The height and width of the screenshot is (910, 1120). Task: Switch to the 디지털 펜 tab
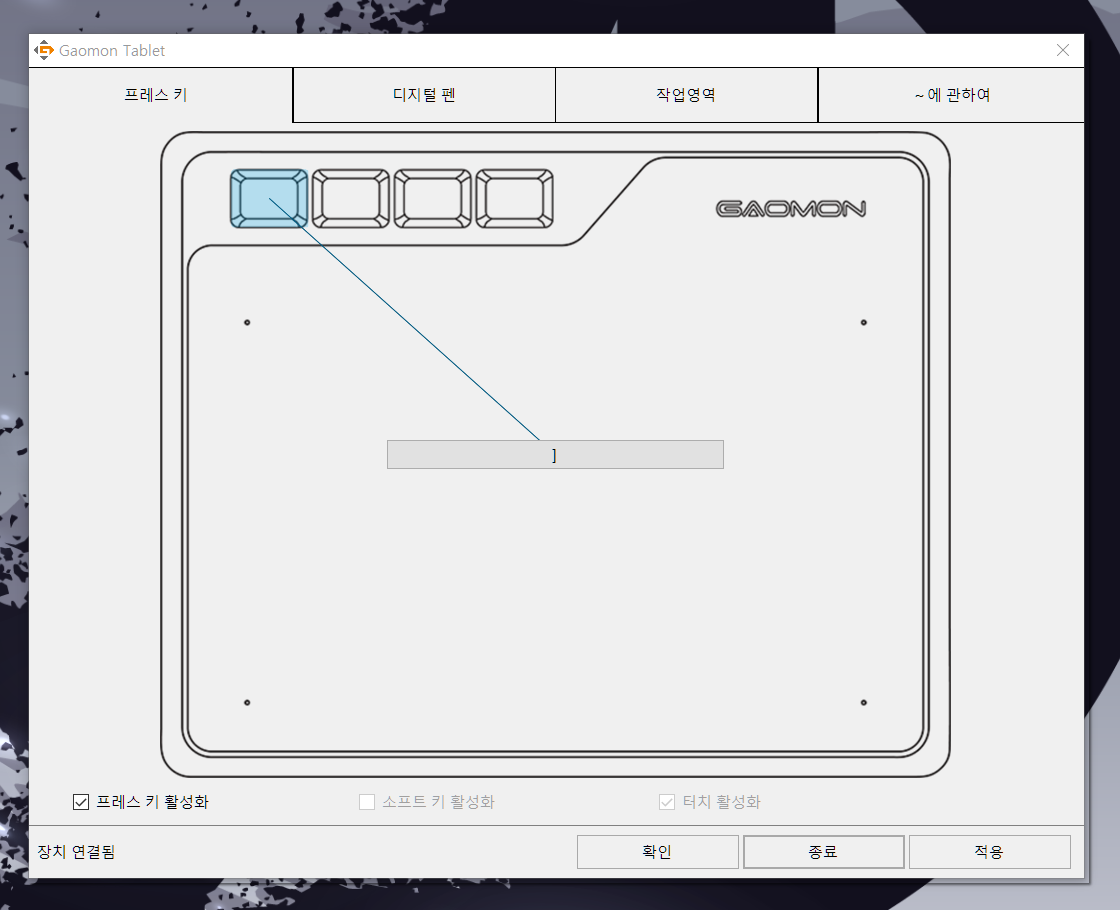tap(424, 95)
